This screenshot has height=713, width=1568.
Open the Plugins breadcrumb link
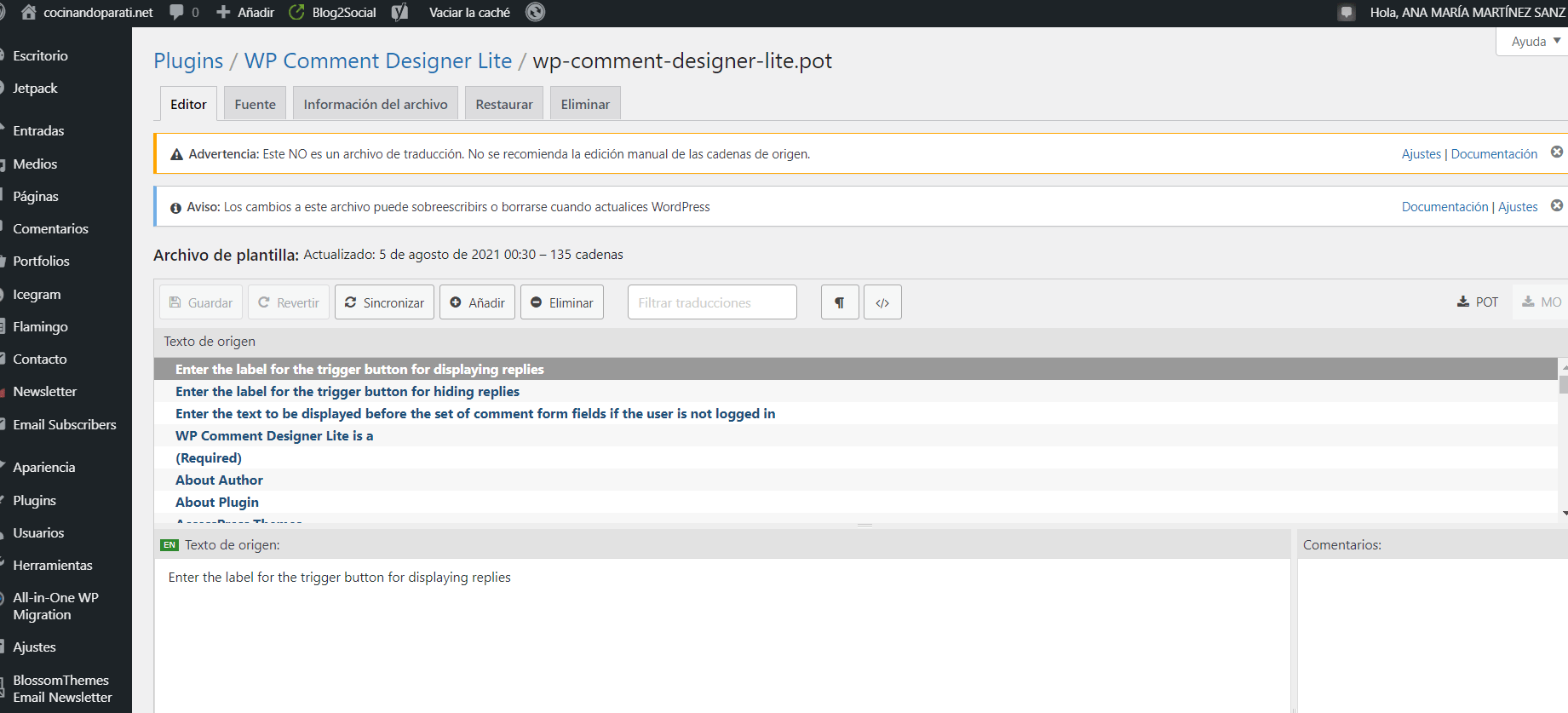(188, 61)
